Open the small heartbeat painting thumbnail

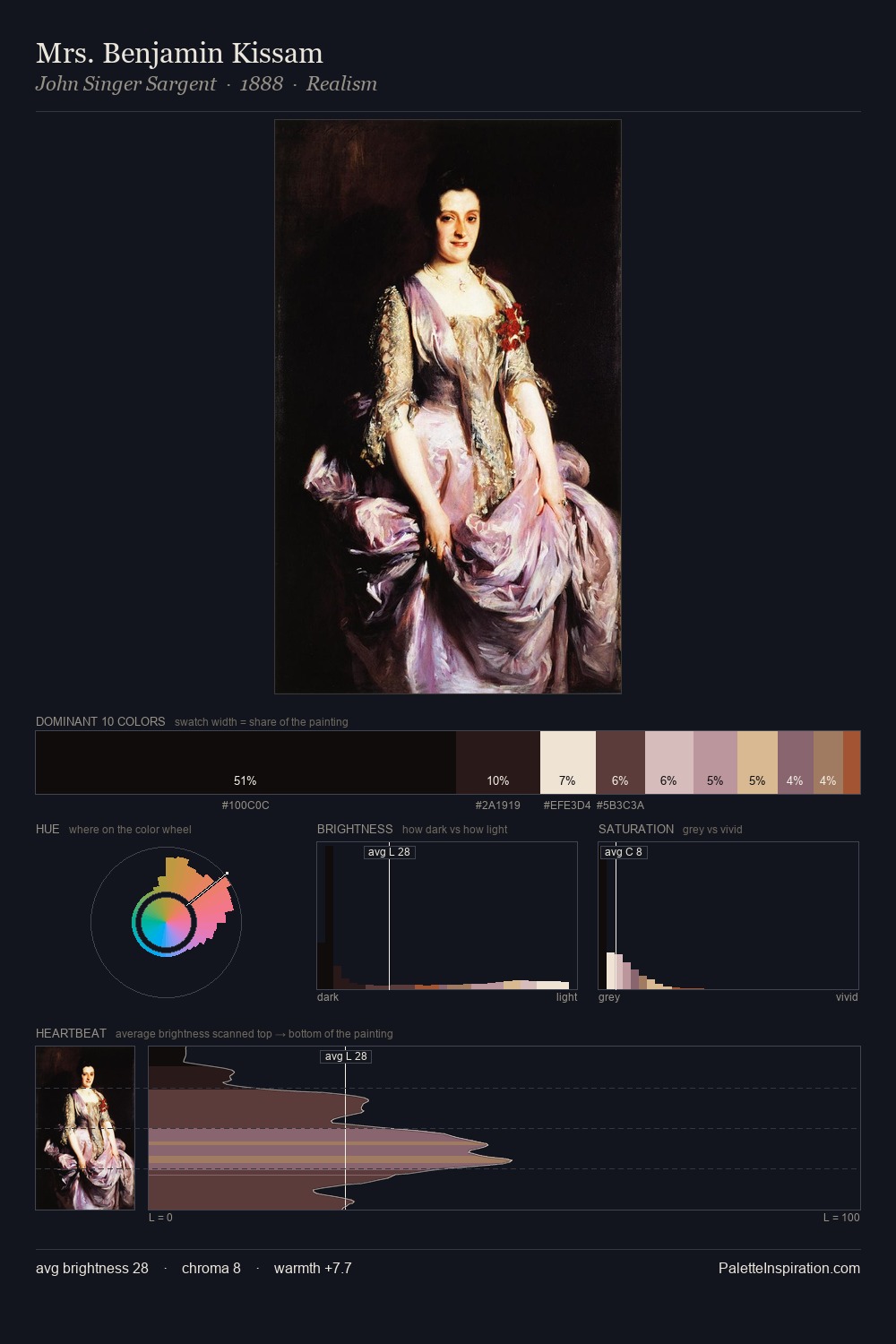pos(85,1128)
